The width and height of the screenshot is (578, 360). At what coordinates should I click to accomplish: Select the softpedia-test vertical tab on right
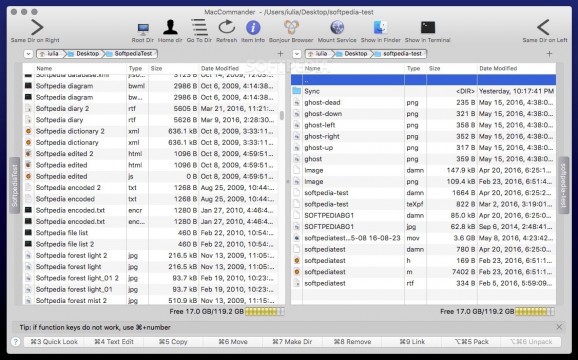[x=564, y=185]
